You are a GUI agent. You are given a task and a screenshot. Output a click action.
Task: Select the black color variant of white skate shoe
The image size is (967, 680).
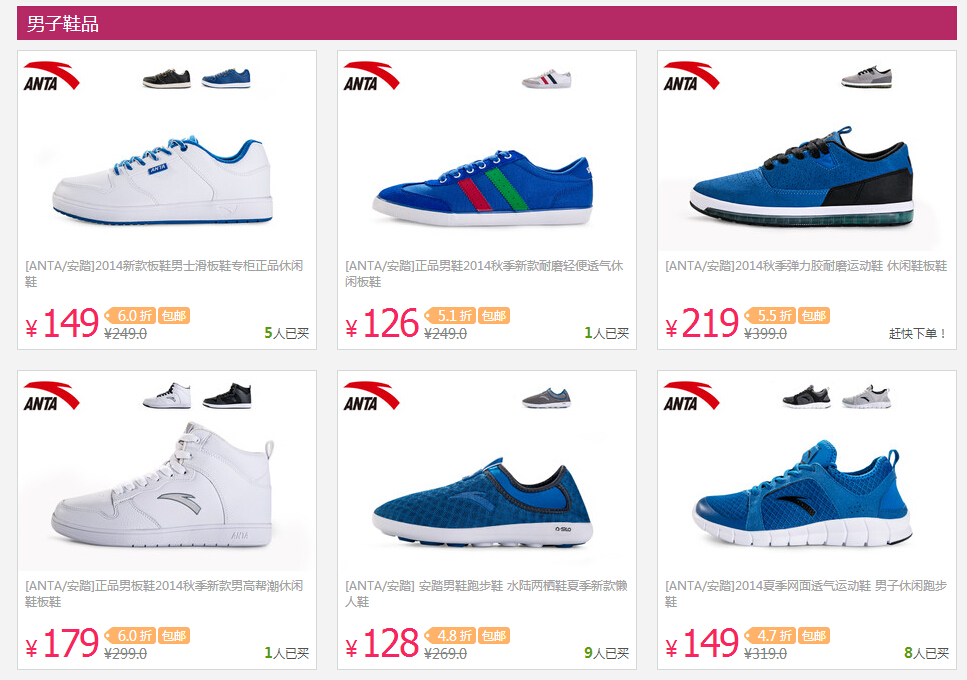(x=167, y=78)
